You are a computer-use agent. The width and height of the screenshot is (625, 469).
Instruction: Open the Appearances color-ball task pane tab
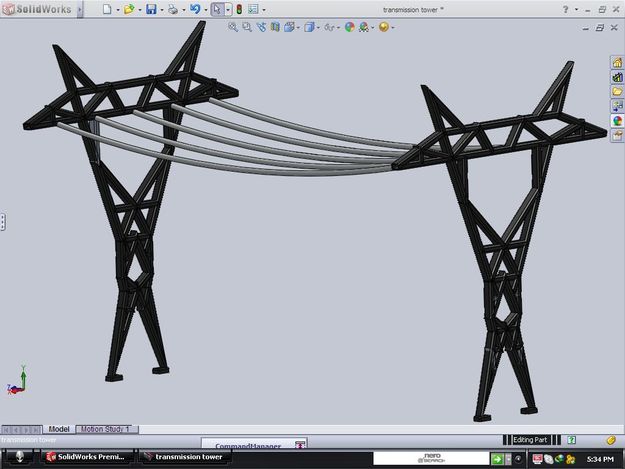pyautogui.click(x=617, y=121)
